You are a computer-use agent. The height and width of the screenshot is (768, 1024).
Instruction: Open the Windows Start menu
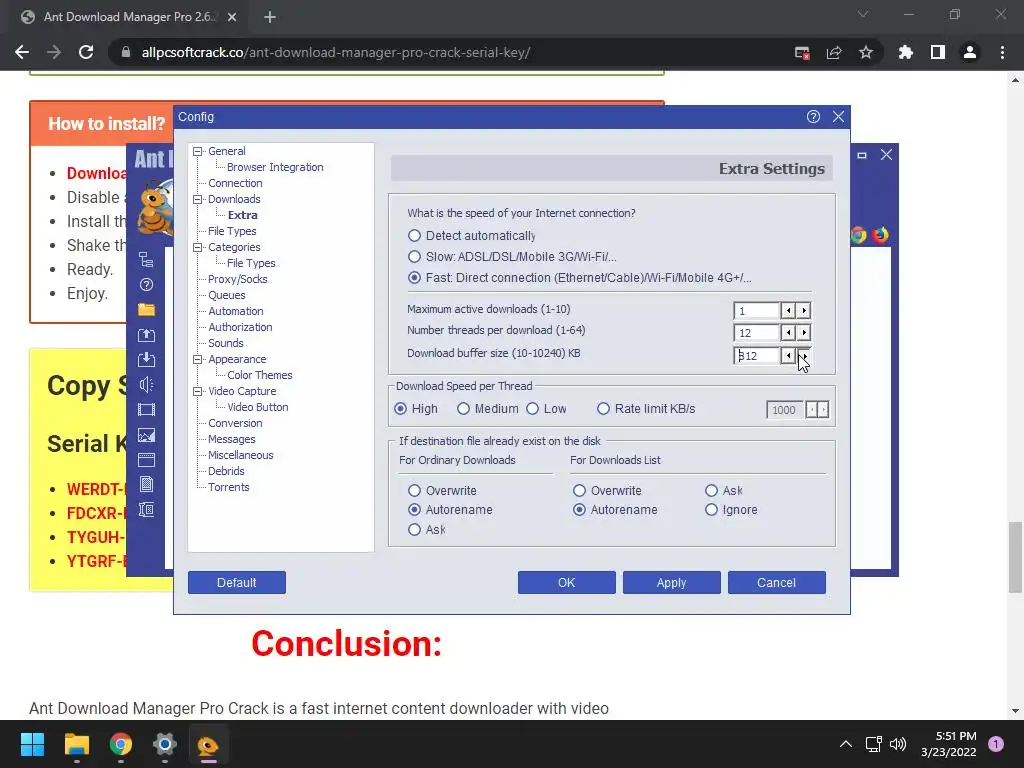(32, 744)
